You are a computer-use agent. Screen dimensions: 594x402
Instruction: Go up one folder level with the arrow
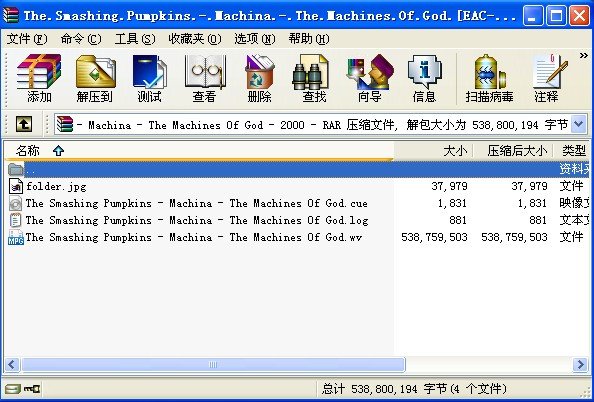tap(24, 124)
